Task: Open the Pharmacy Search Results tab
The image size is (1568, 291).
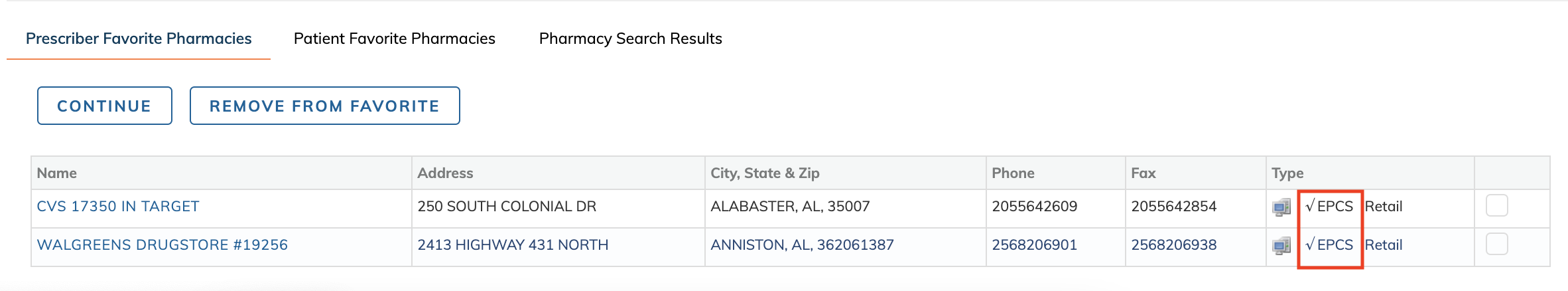Action: pyautogui.click(x=630, y=39)
